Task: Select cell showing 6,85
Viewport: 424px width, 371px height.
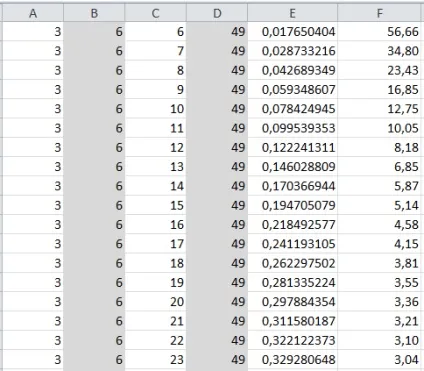Action: [x=379, y=167]
